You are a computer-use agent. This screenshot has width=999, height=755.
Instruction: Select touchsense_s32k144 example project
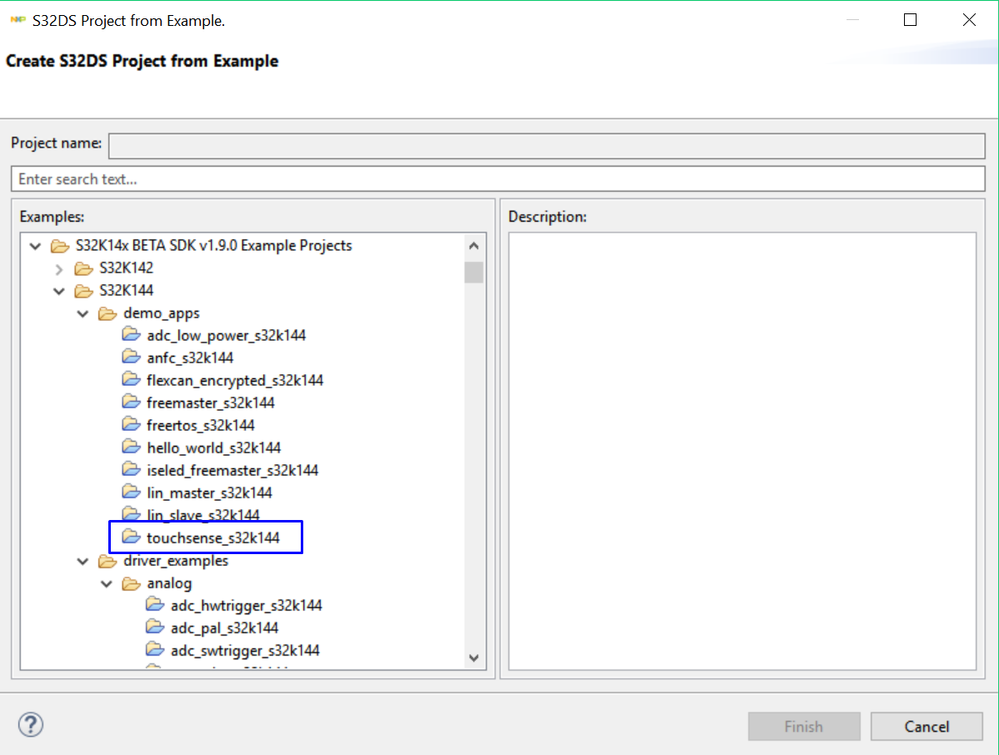pyautogui.click(x=213, y=538)
